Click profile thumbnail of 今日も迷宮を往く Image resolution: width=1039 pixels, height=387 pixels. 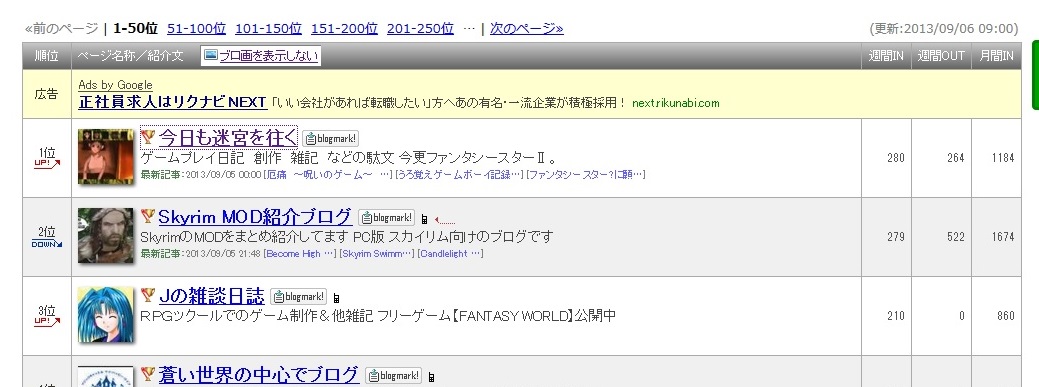(106, 156)
